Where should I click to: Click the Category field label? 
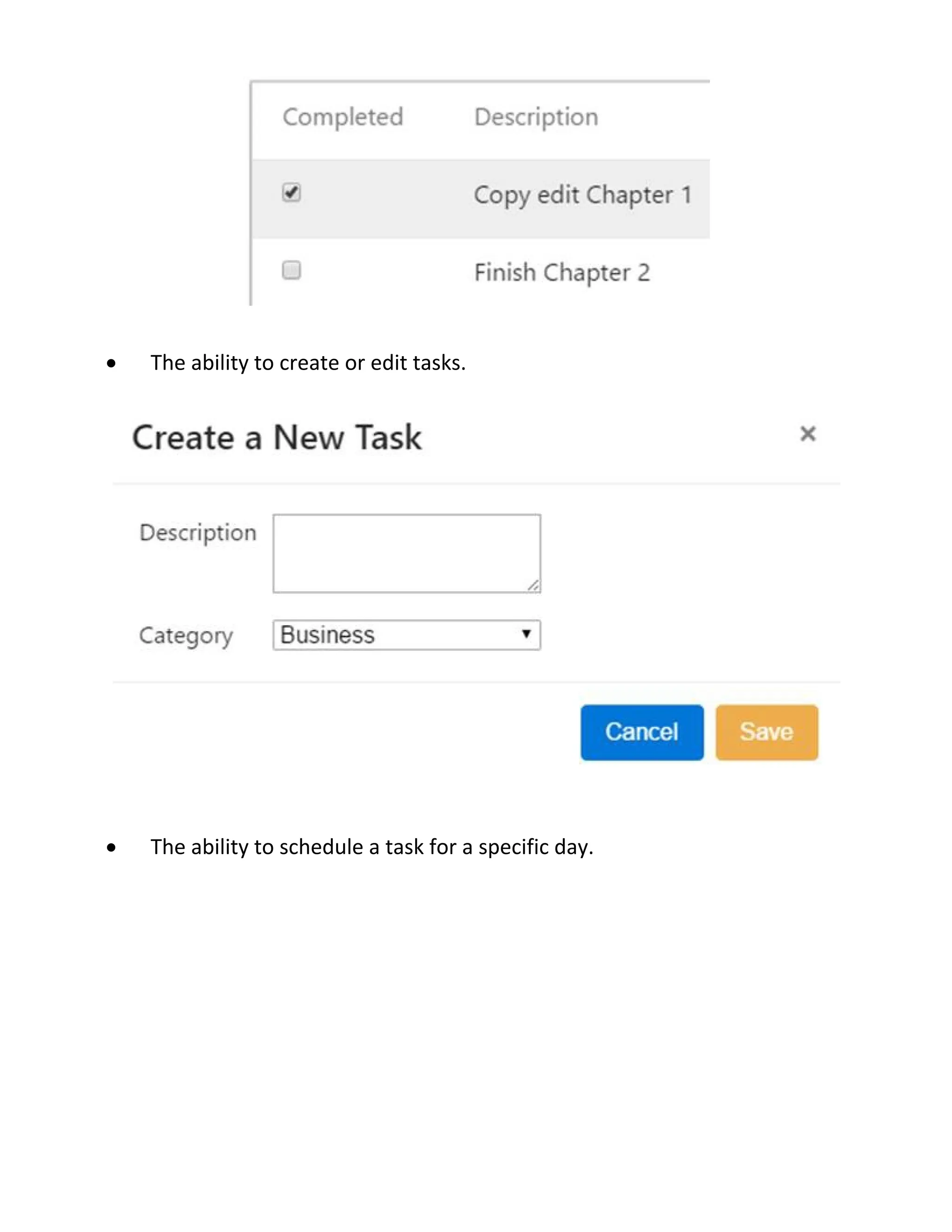pos(185,636)
